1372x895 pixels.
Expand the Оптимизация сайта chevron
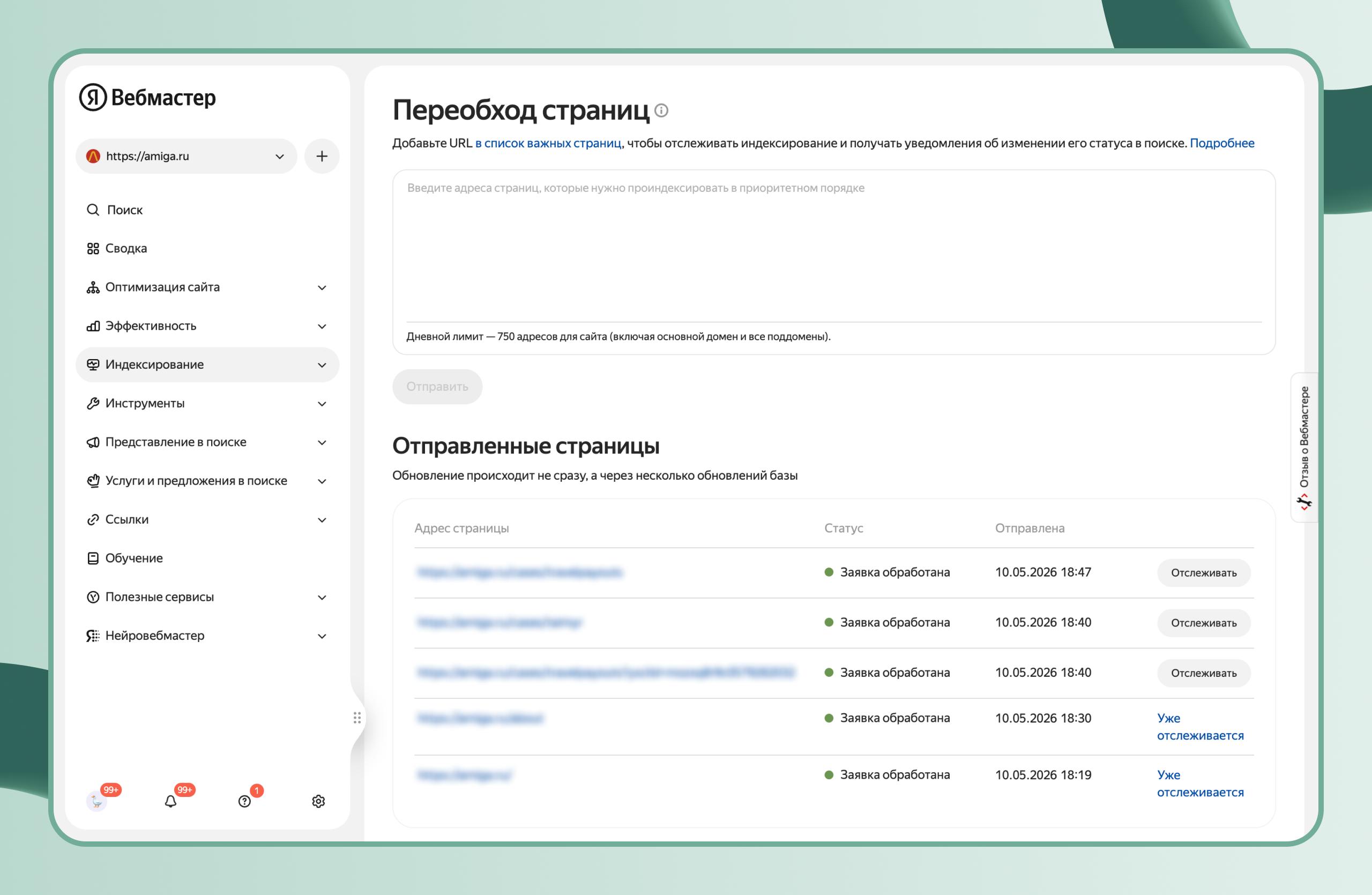(x=322, y=288)
